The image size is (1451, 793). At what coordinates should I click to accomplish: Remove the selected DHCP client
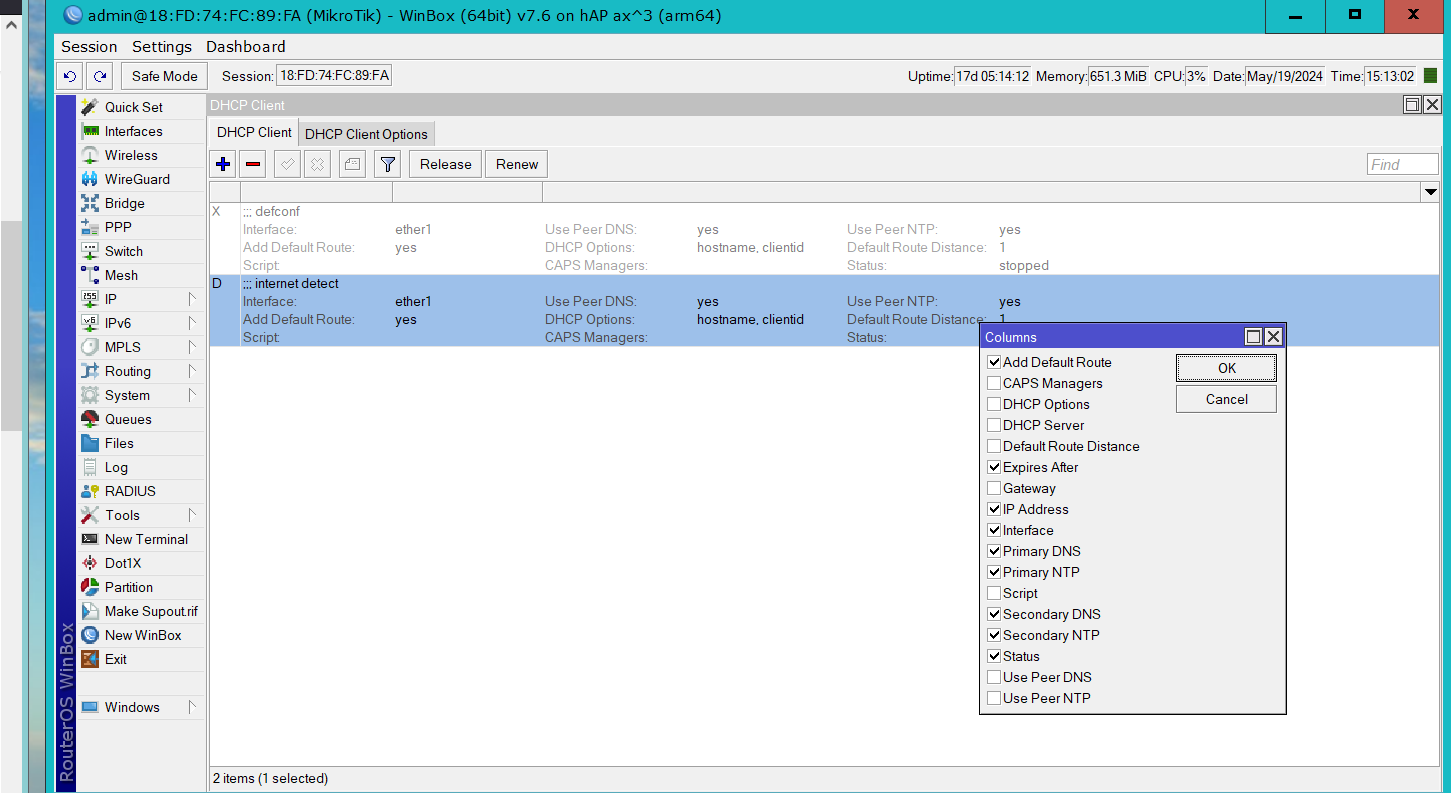(252, 163)
